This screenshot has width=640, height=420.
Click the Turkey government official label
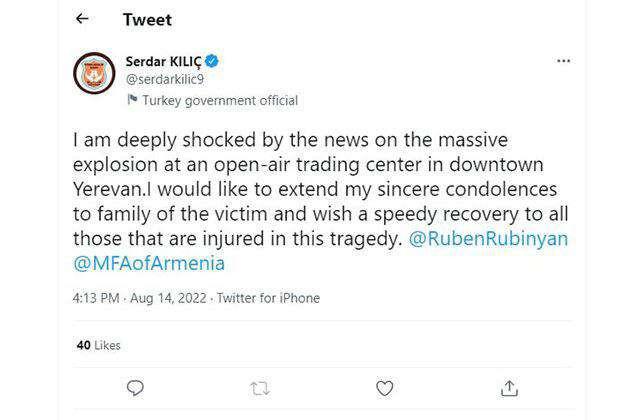click(220, 100)
